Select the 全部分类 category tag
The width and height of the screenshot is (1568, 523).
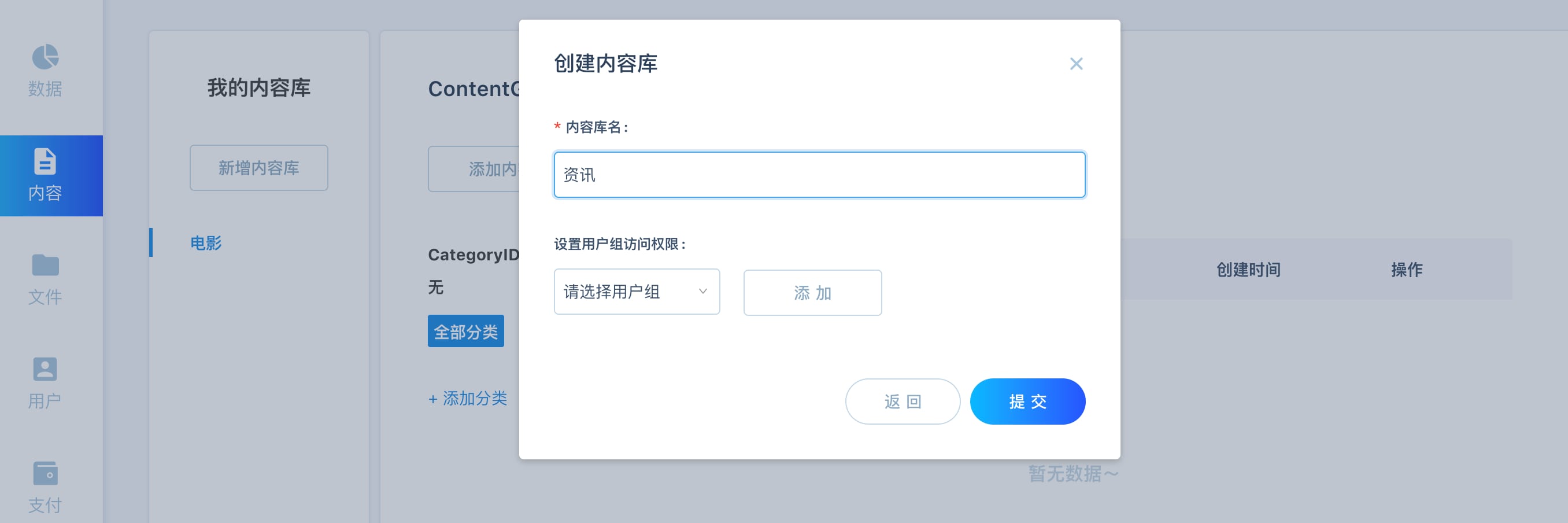[465, 332]
